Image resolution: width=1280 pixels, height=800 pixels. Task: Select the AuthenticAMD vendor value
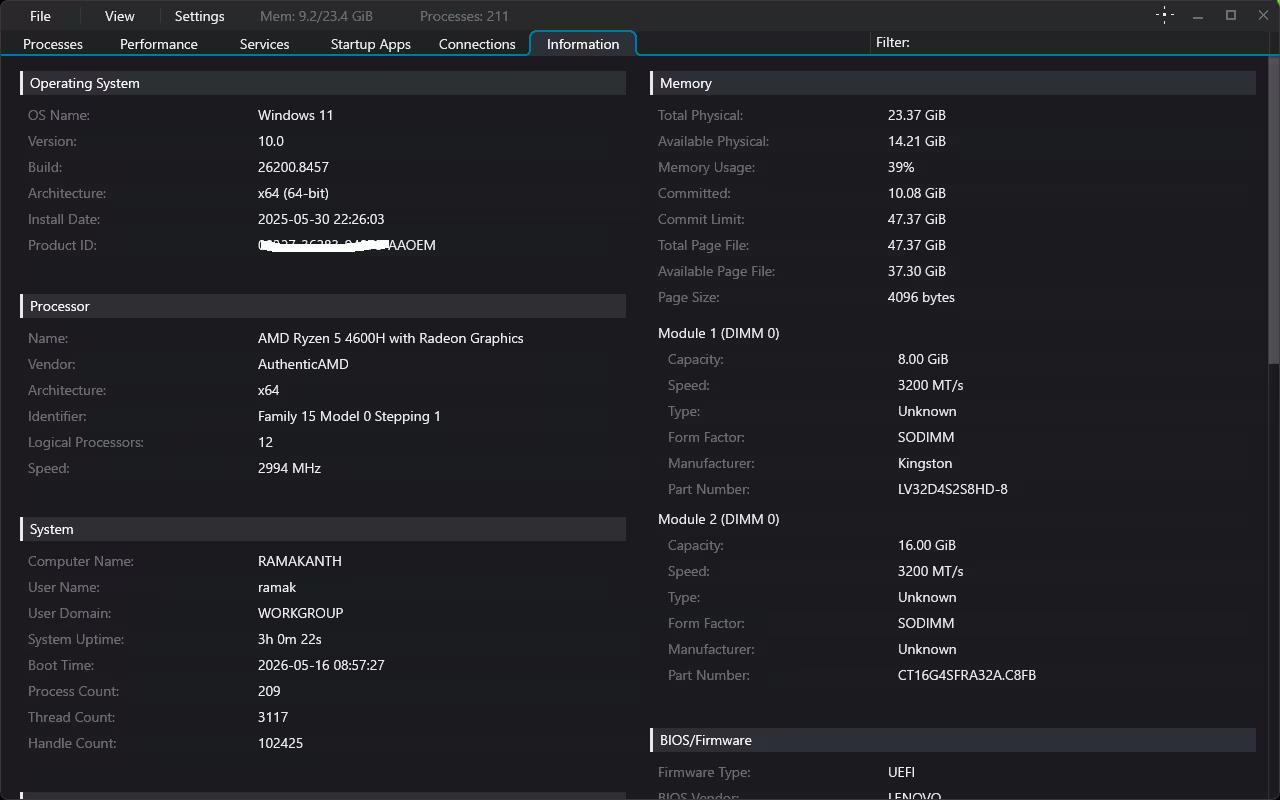pyautogui.click(x=303, y=364)
